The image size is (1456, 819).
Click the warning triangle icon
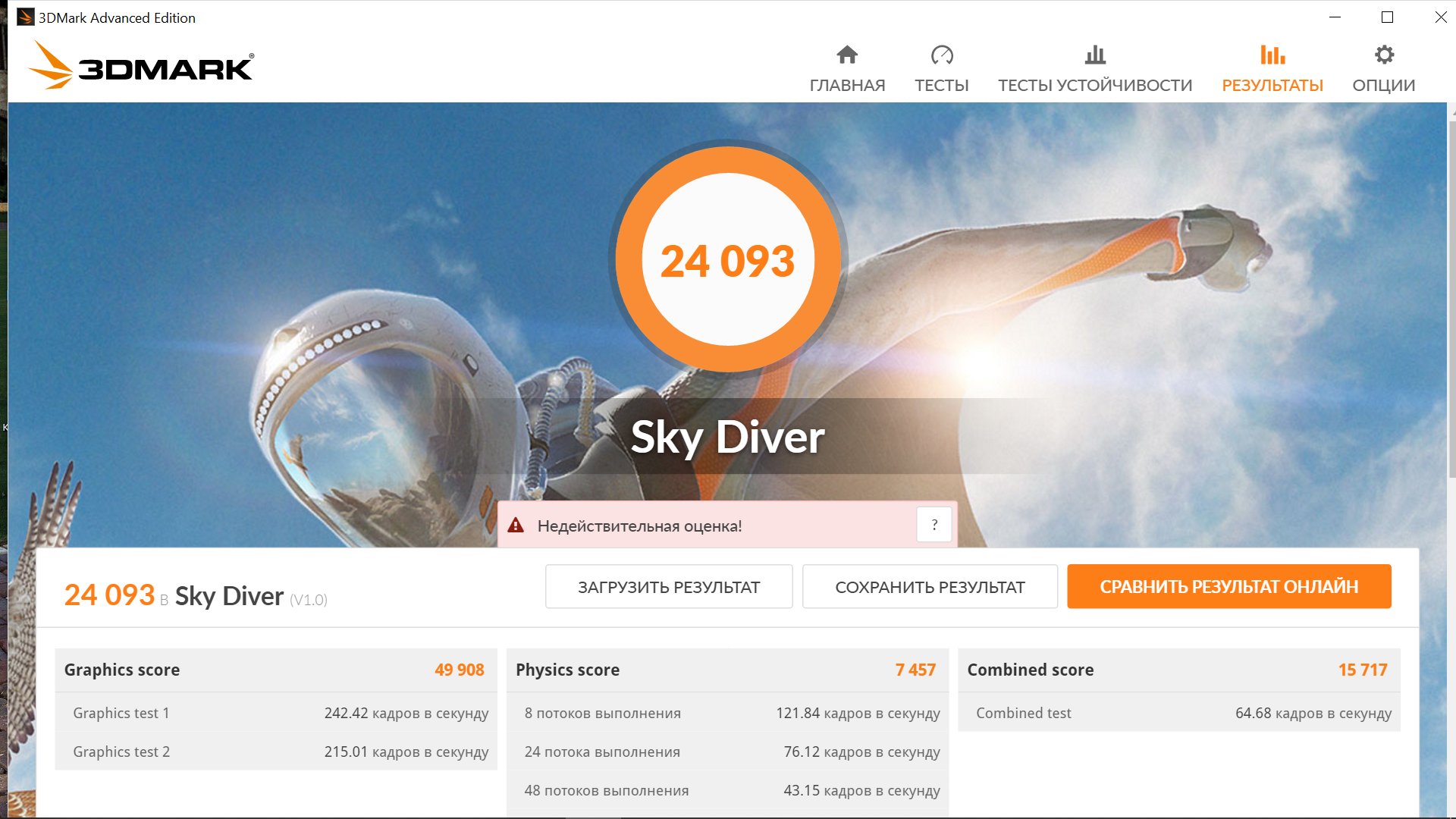(516, 525)
